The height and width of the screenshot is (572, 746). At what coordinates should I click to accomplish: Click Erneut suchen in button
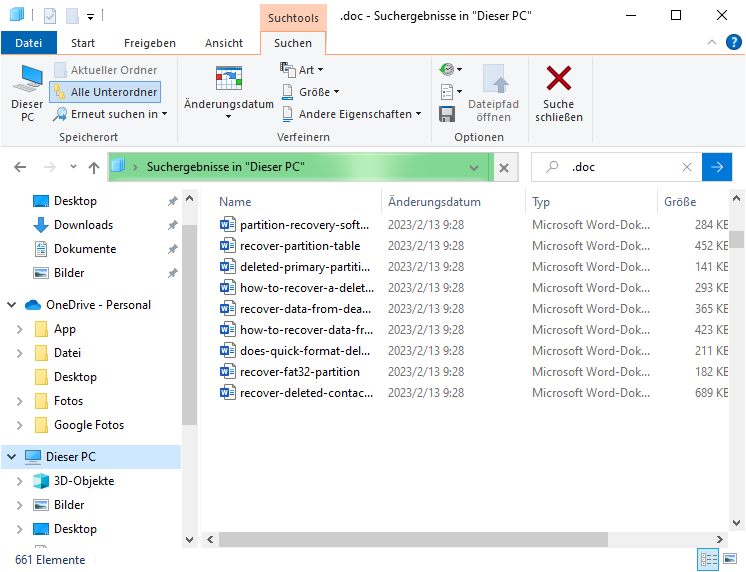tap(111, 114)
